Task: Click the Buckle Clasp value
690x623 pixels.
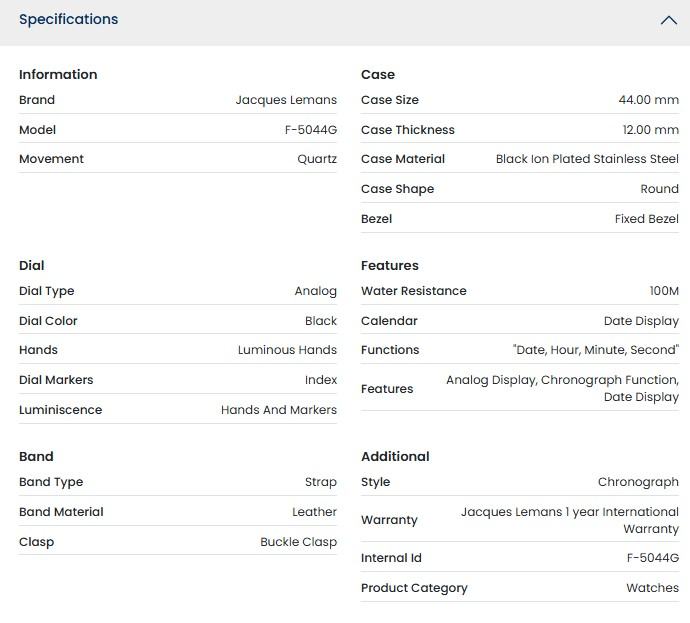Action: pos(298,542)
